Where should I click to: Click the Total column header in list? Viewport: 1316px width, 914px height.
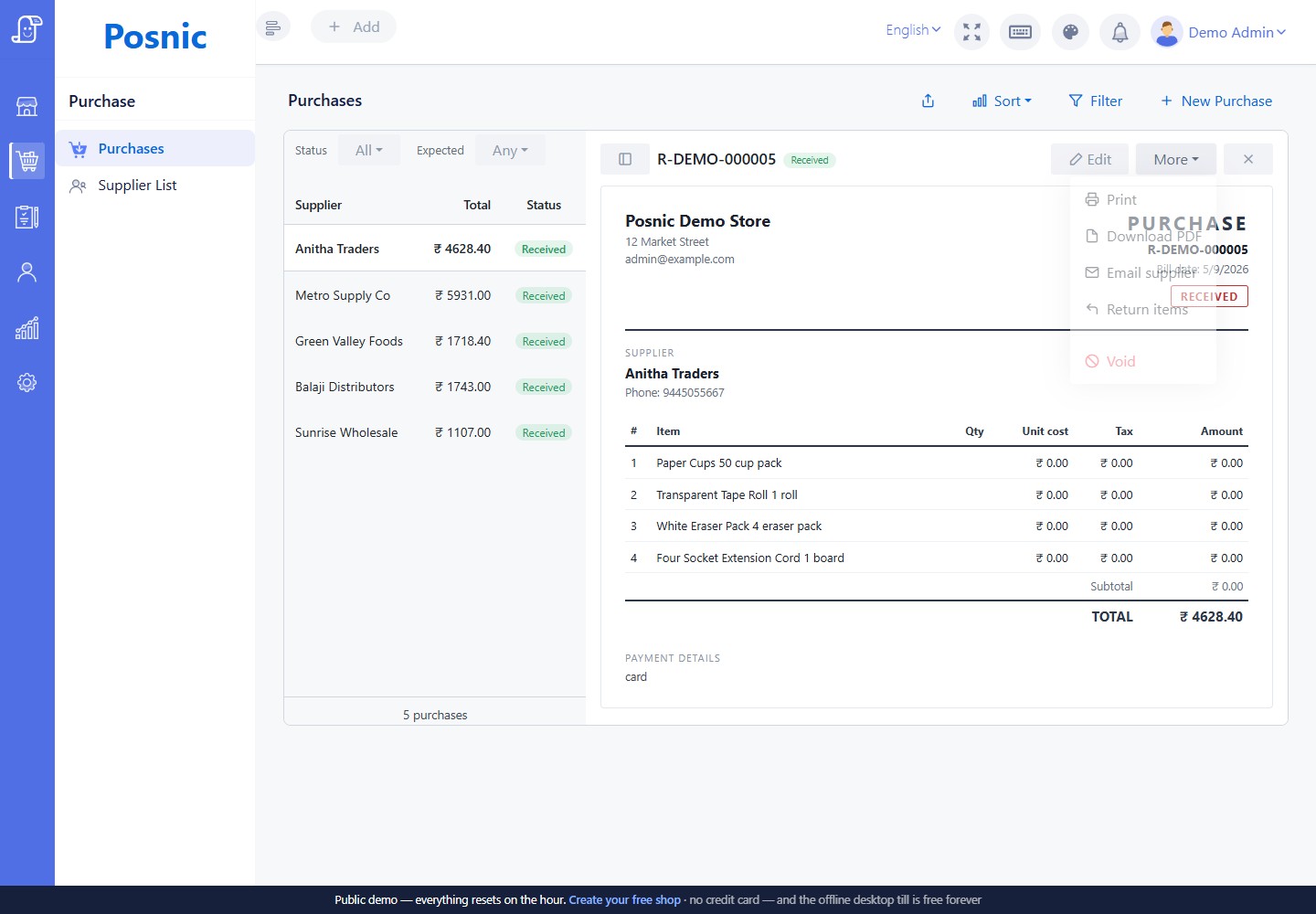(477, 205)
